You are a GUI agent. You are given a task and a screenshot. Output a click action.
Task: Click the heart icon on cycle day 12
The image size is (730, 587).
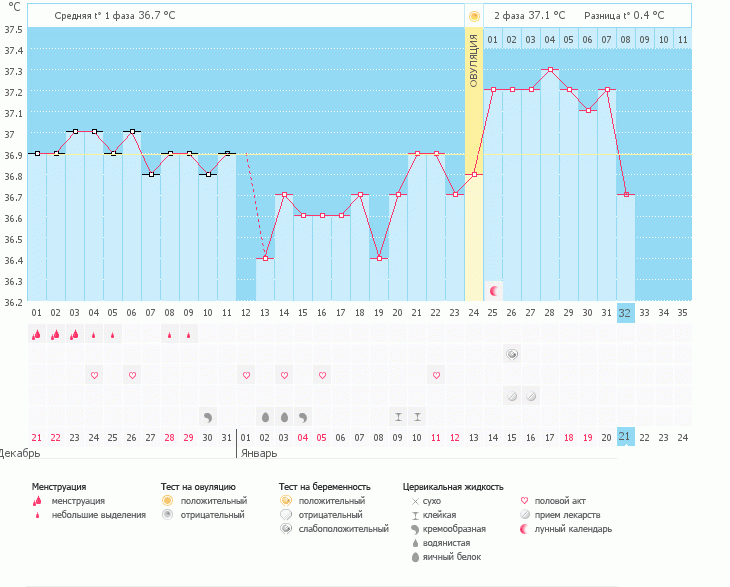click(x=246, y=375)
